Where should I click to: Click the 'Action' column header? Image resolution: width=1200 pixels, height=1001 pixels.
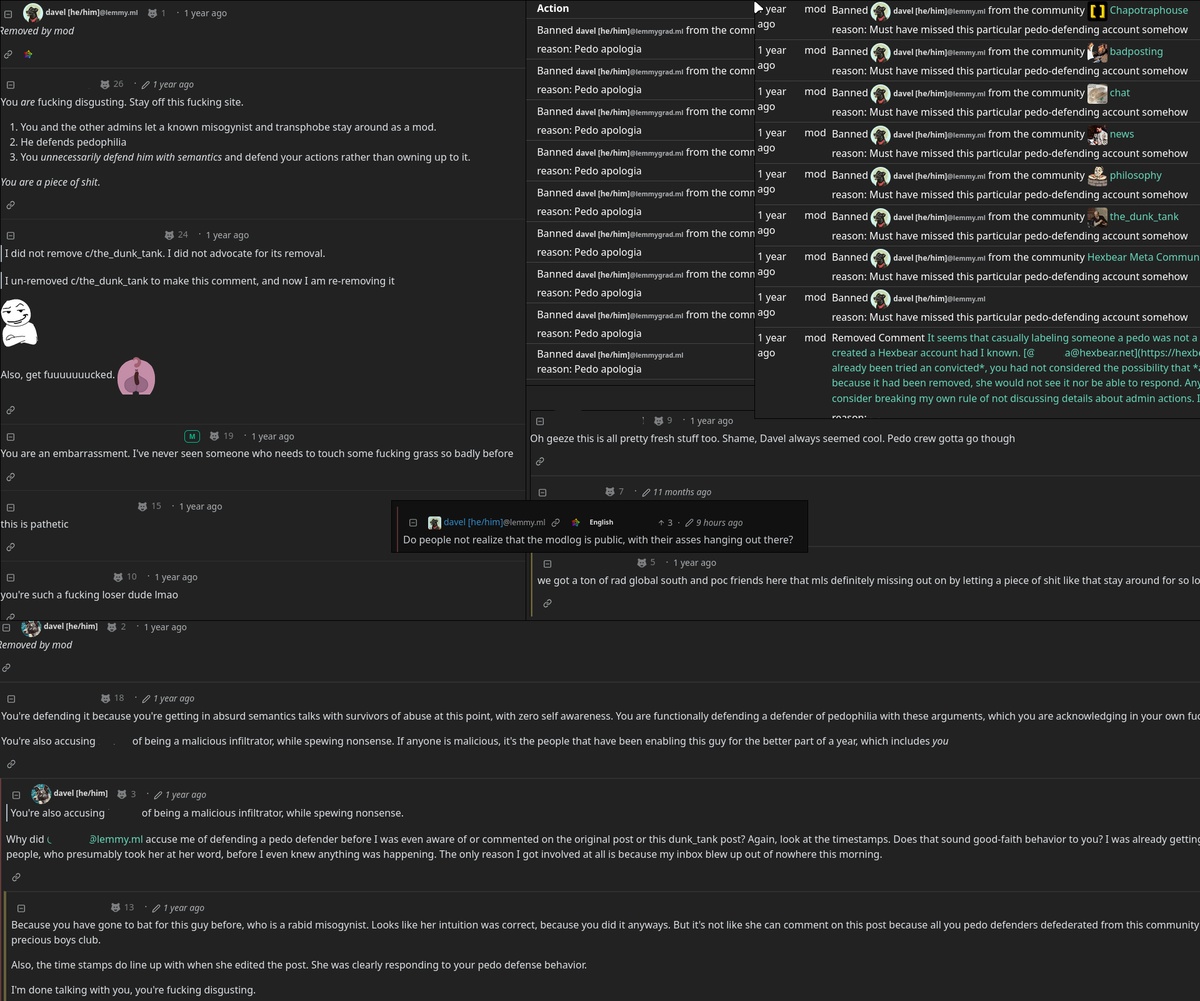point(553,8)
